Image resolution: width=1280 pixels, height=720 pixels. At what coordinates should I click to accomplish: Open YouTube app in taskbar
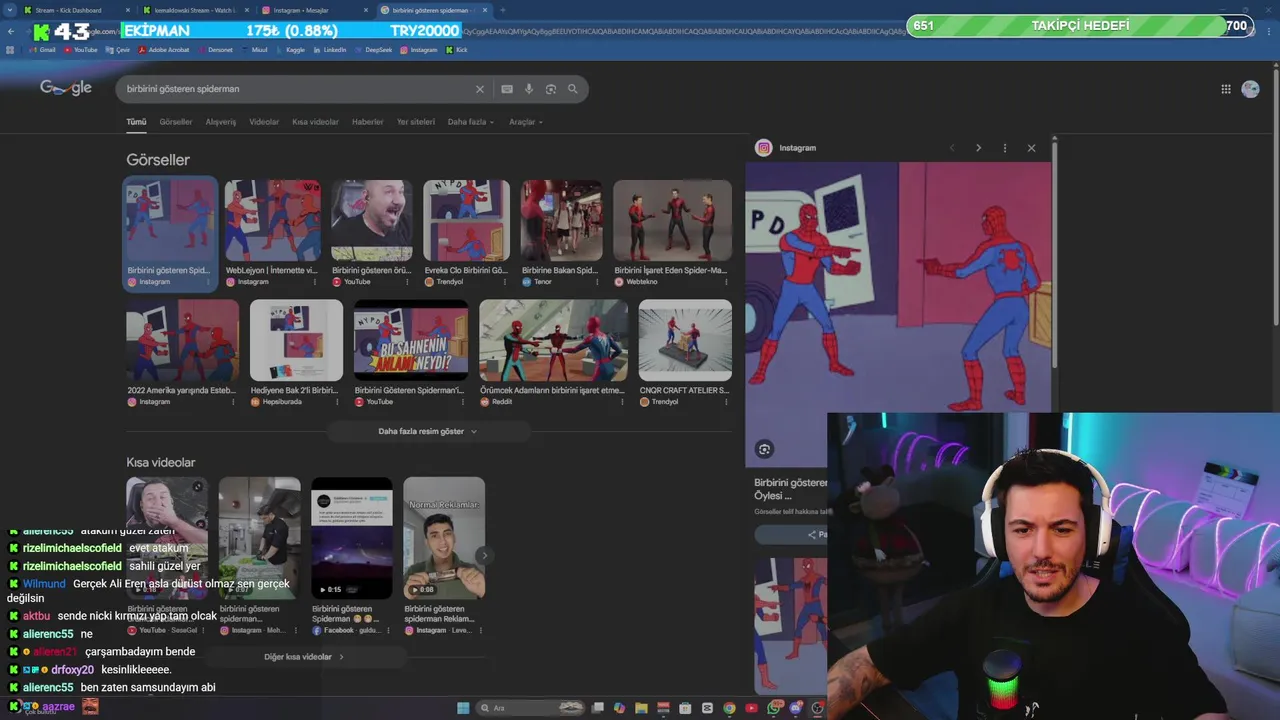coord(752,708)
